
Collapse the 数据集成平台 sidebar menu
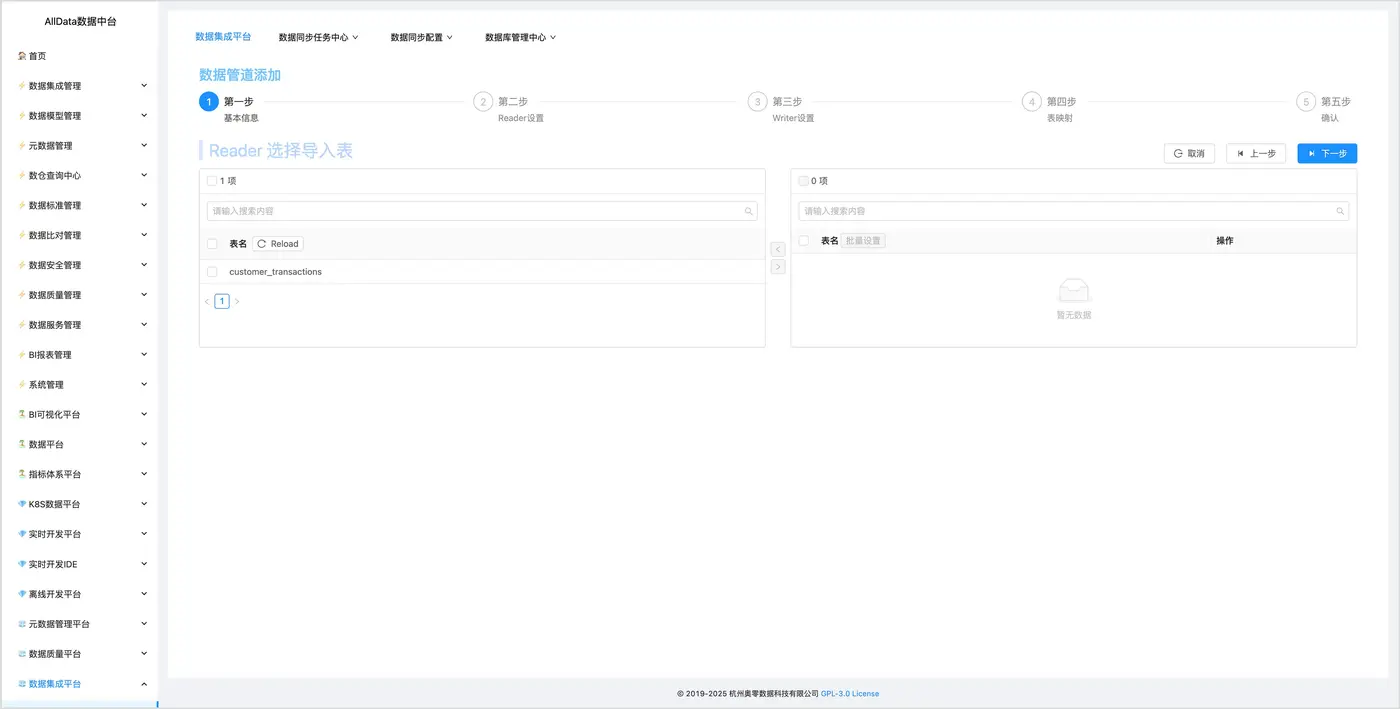144,684
